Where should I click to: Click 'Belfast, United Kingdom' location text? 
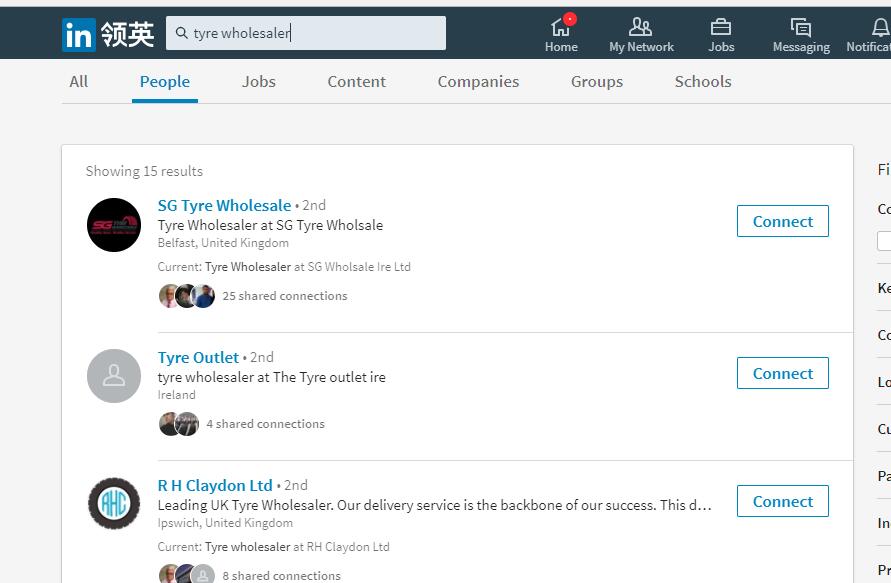[223, 243]
